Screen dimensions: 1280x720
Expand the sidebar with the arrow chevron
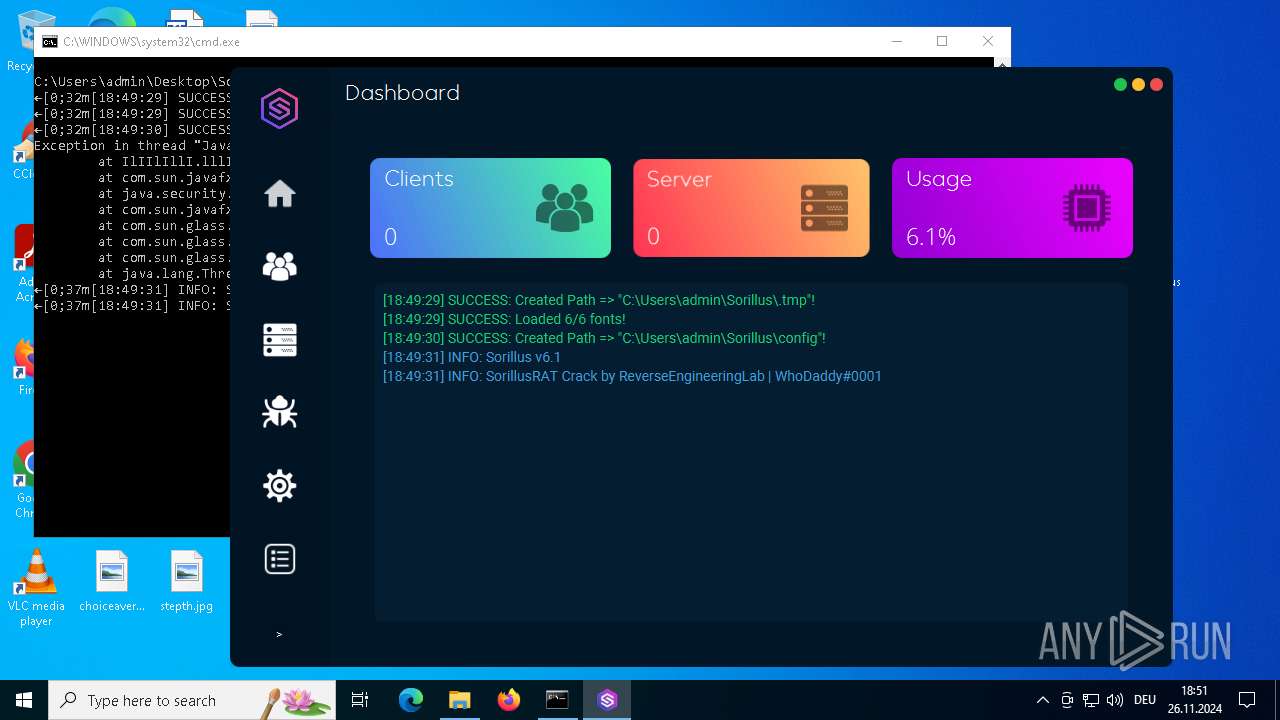(x=279, y=634)
